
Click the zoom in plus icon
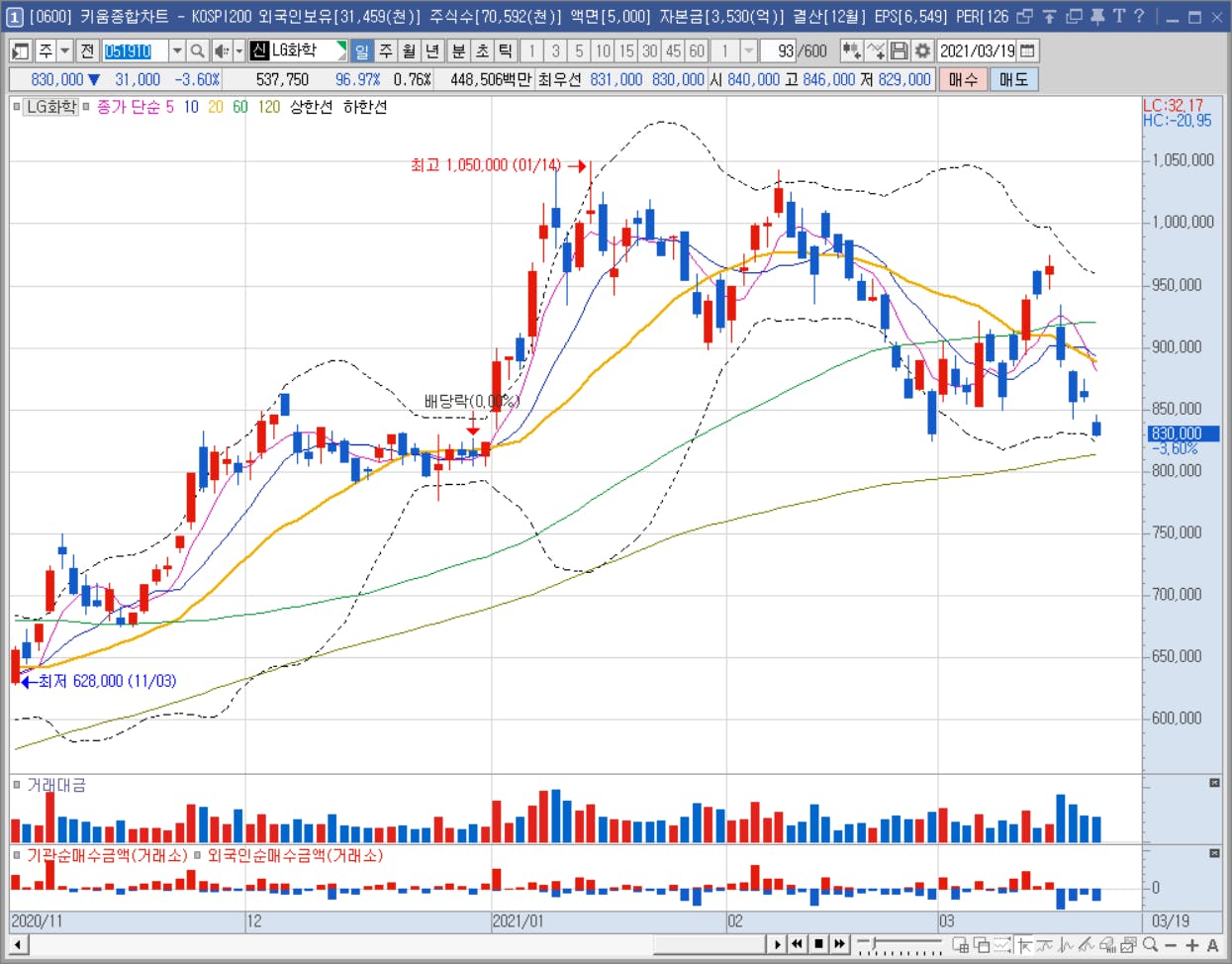pos(1191,945)
